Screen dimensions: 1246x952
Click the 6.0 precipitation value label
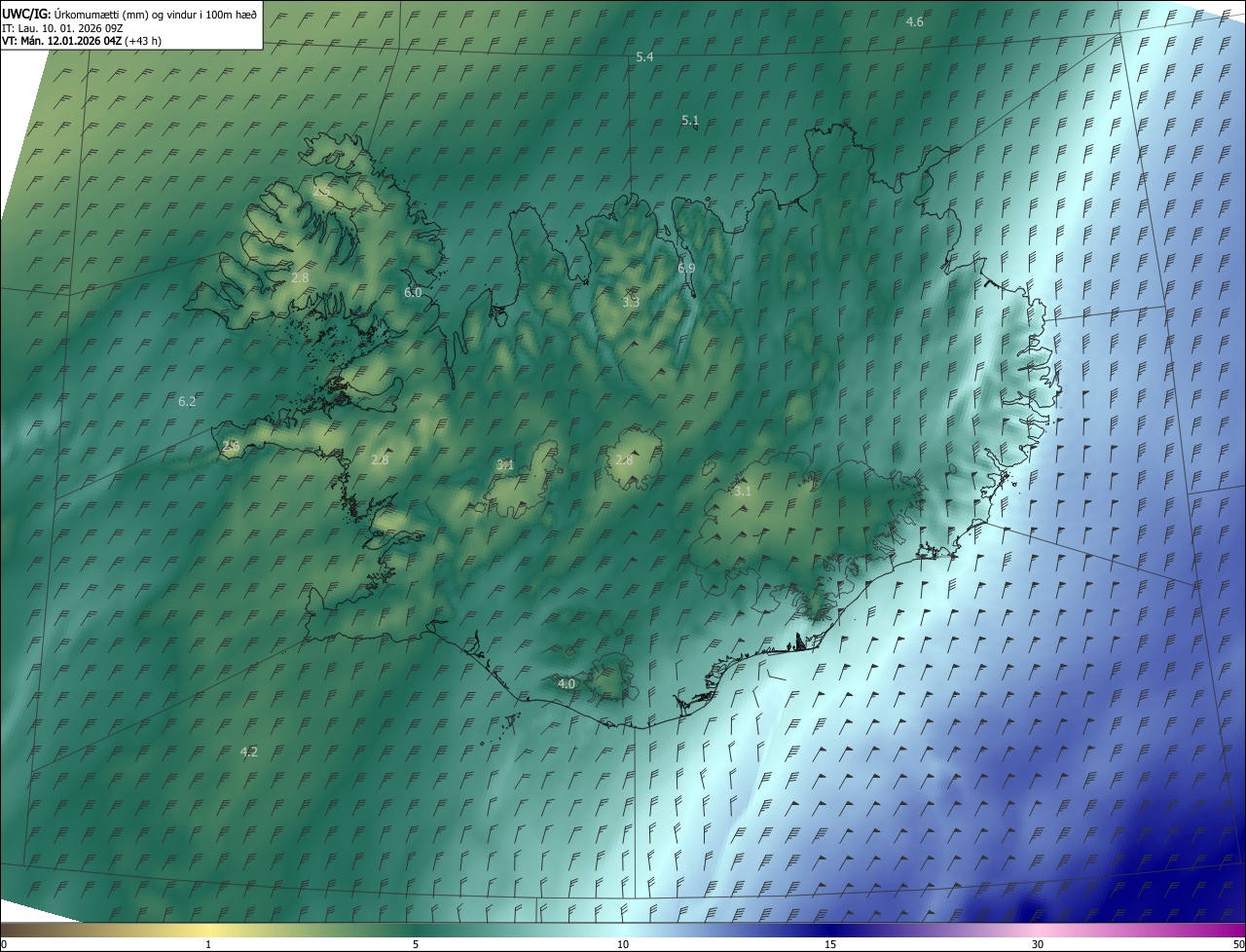coord(413,292)
